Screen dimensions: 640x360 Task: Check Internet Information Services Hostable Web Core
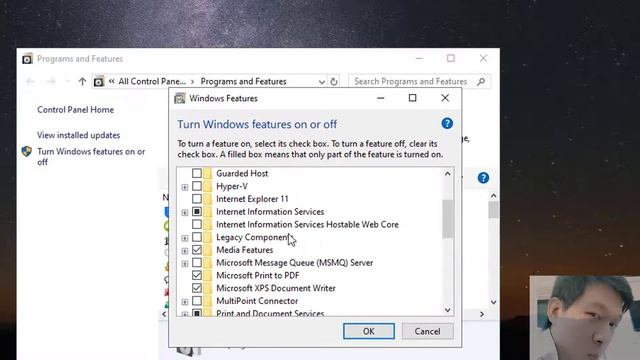[x=197, y=224]
